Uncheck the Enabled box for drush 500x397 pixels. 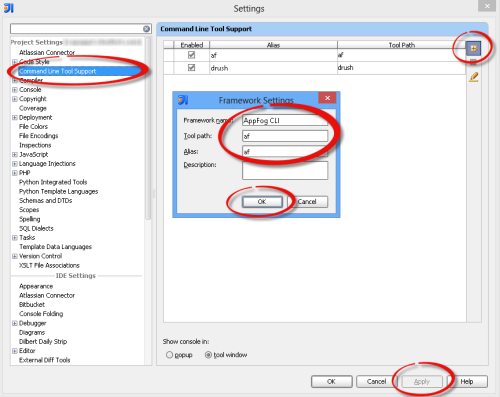tap(191, 68)
